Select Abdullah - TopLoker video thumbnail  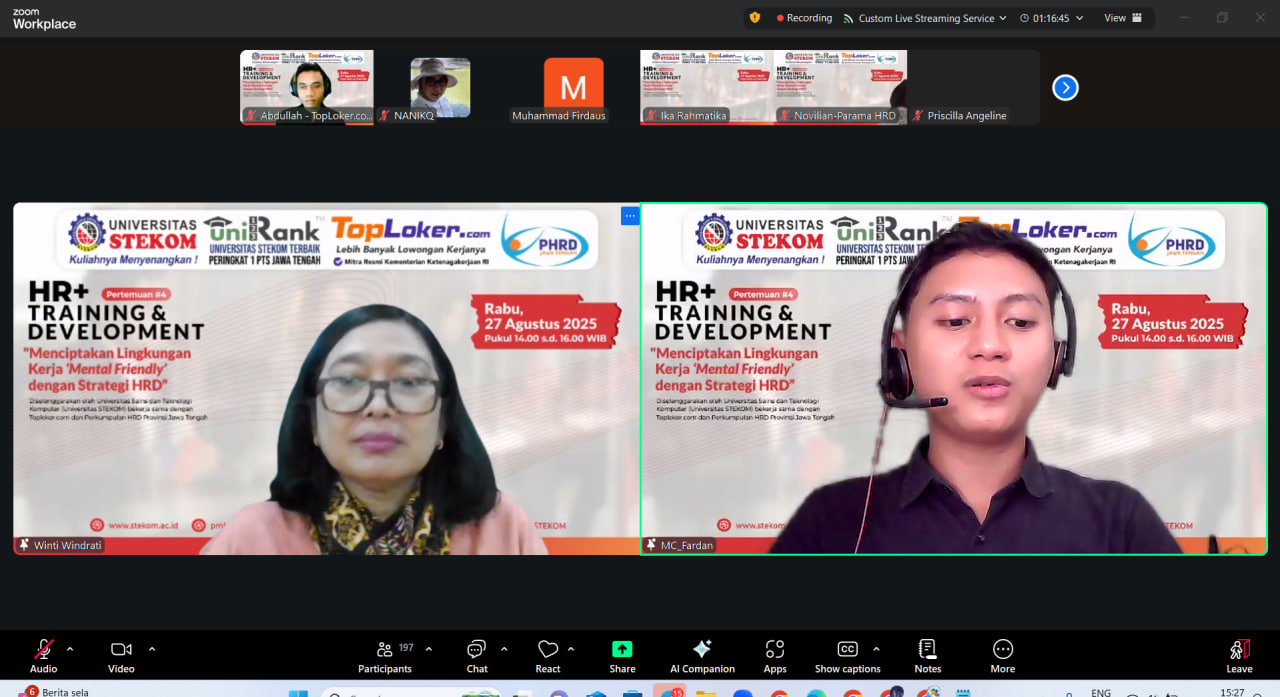307,87
